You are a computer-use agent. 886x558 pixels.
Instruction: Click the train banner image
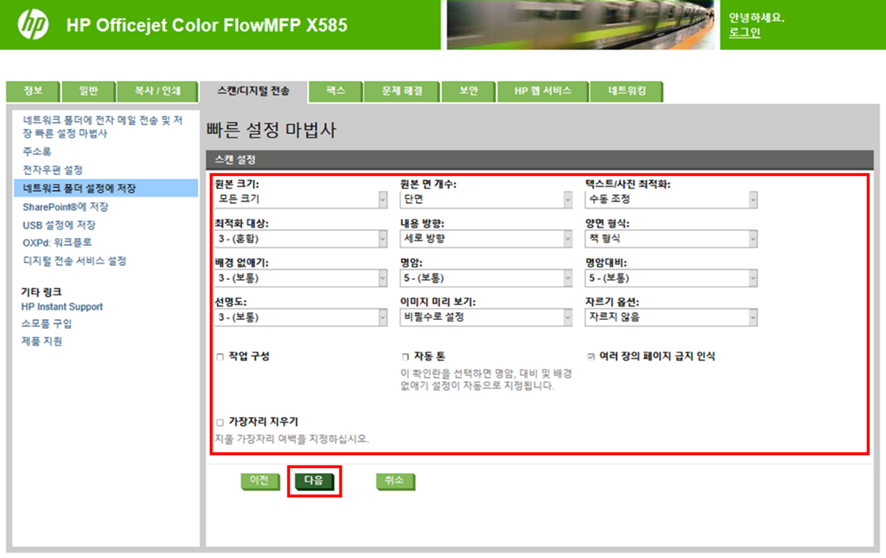(580, 24)
